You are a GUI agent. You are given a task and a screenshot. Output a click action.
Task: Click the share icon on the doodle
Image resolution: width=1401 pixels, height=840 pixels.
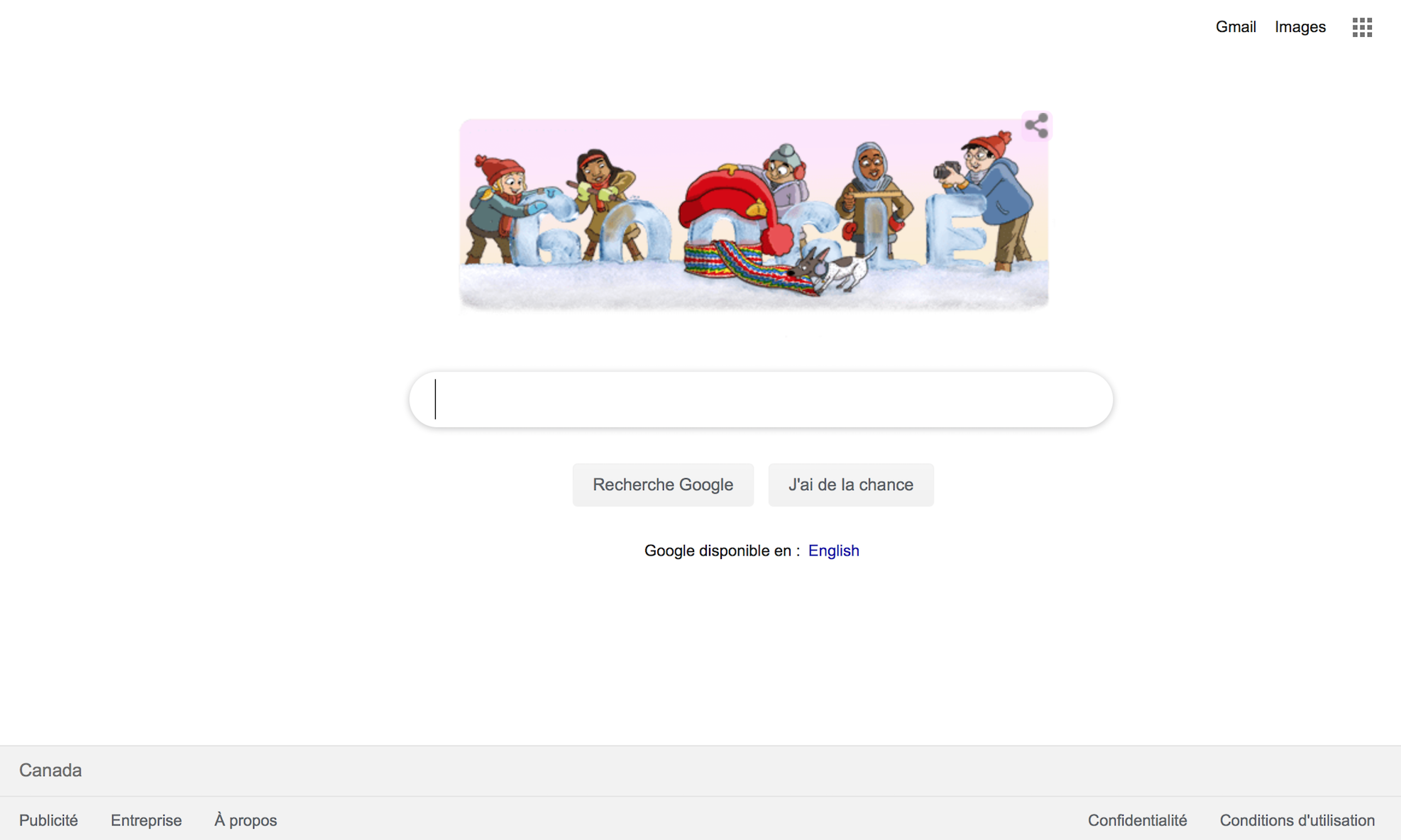[1036, 126]
